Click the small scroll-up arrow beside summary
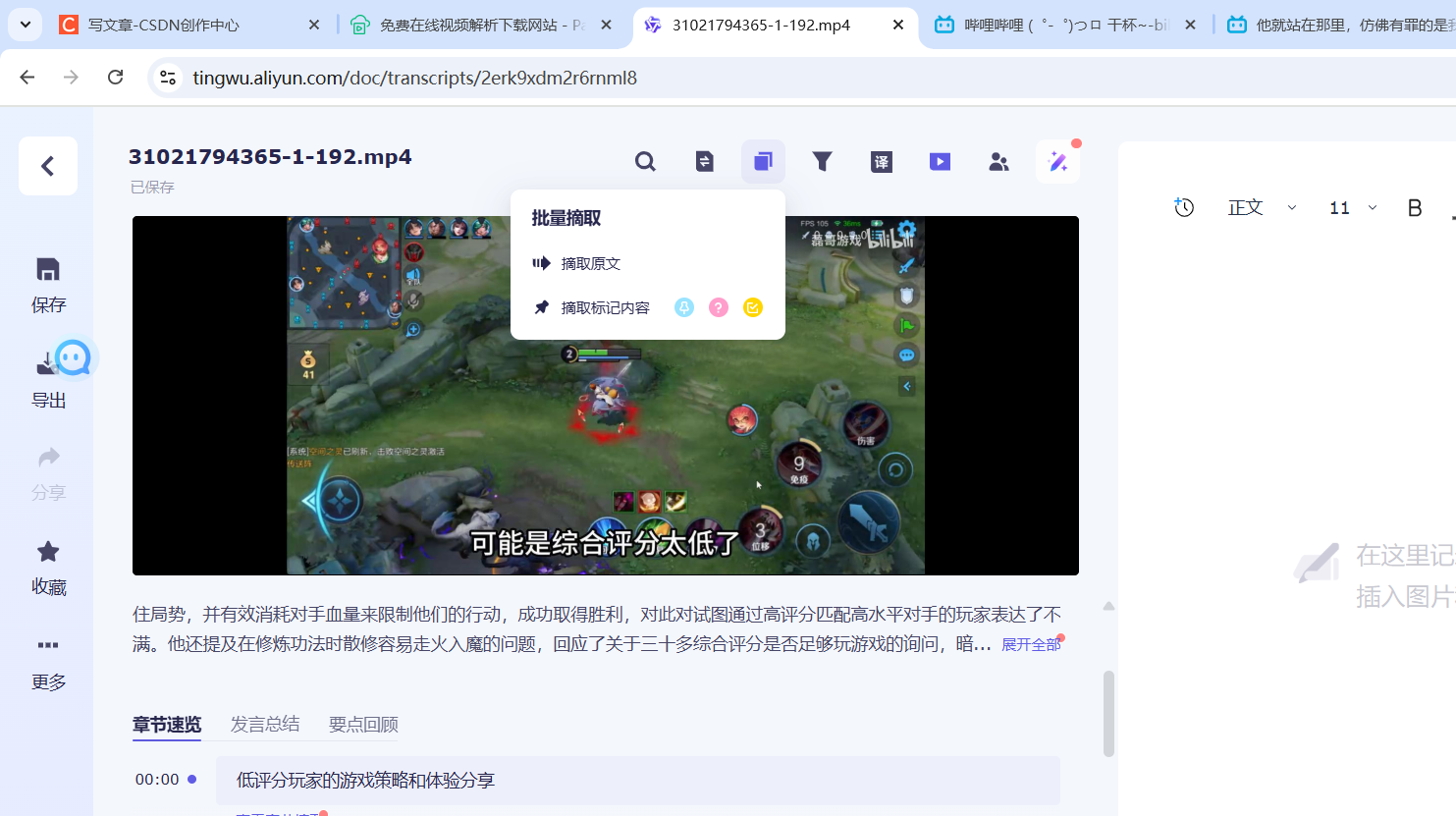1456x816 pixels. tap(1108, 606)
